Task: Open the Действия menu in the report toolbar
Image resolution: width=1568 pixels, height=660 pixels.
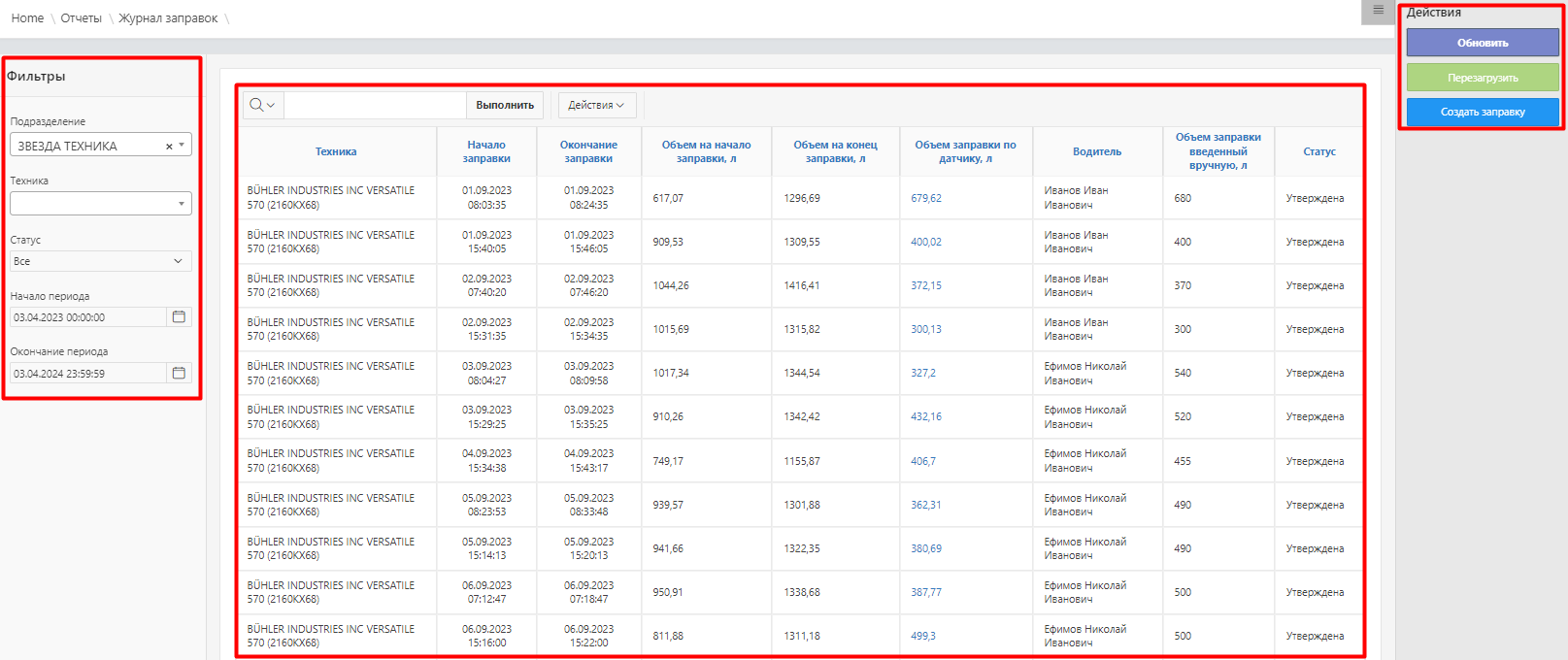Action: click(596, 105)
